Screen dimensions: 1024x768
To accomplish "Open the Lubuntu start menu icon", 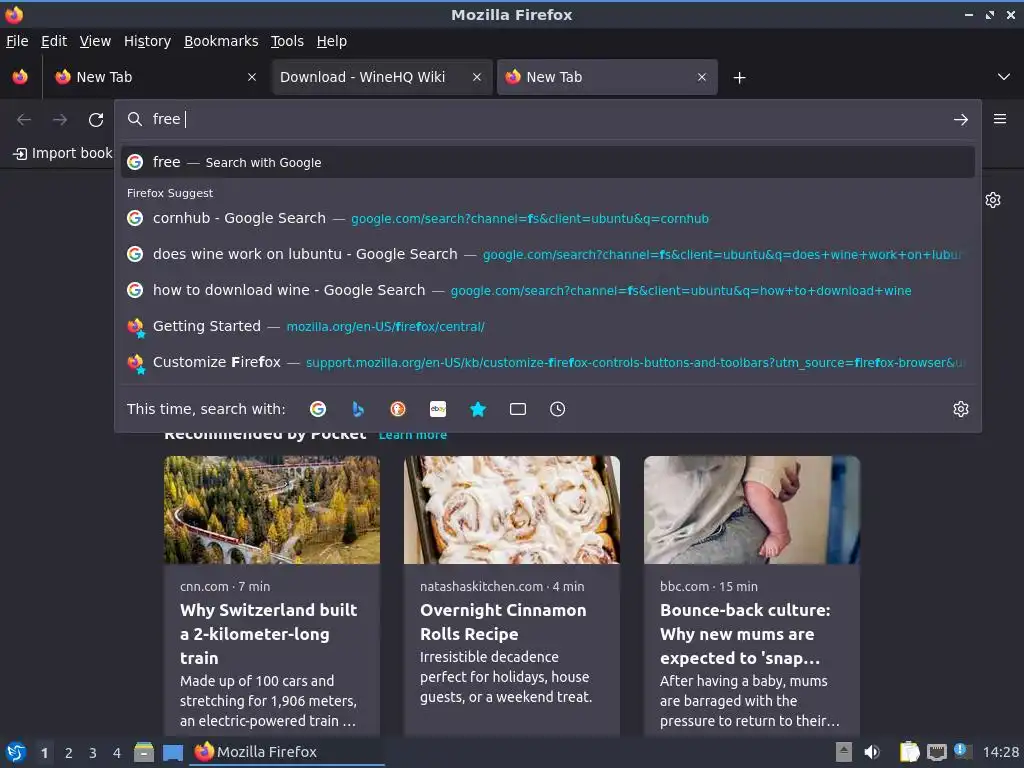I will click(16, 752).
